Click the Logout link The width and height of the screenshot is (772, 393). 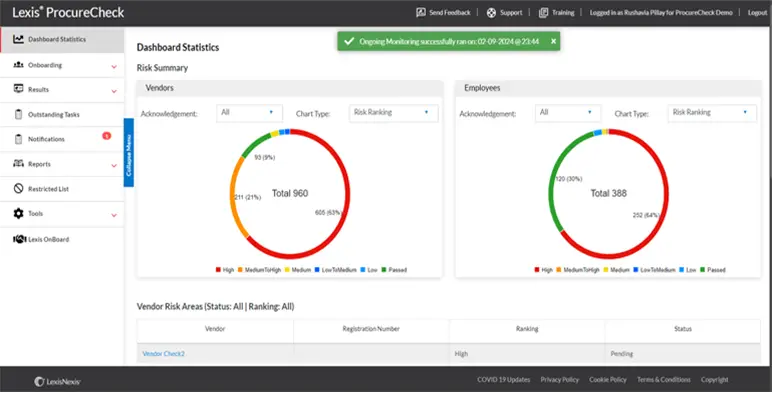pos(757,13)
